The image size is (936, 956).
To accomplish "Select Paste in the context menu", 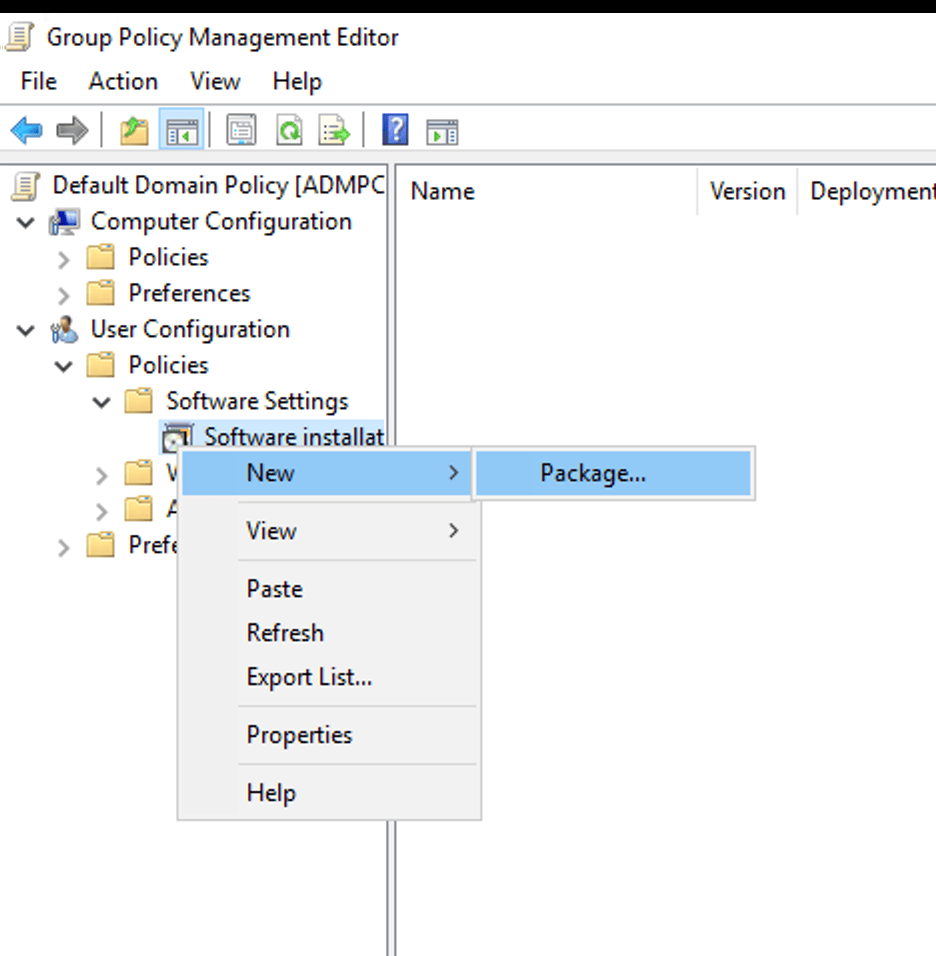I will 274,589.
